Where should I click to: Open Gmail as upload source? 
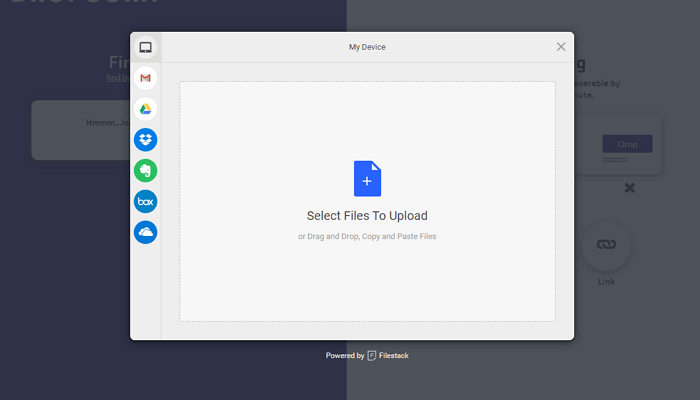click(146, 78)
